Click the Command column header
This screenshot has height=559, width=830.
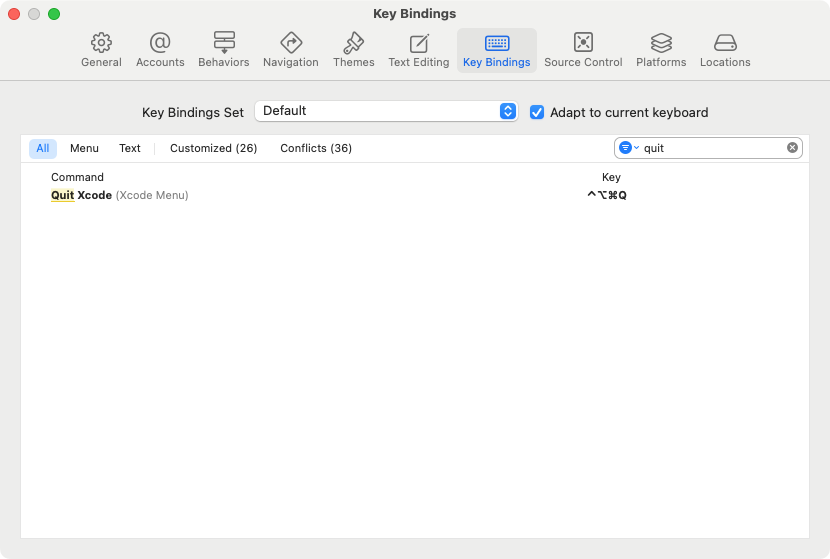77,177
